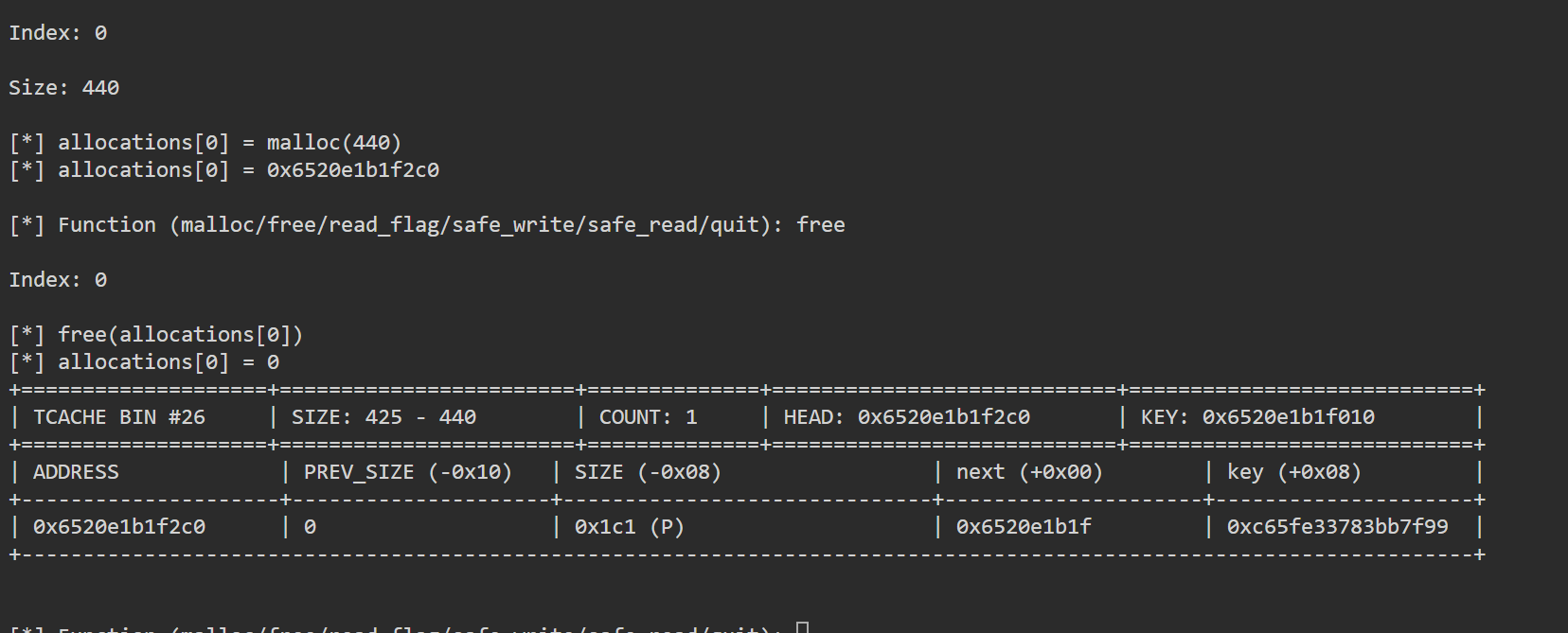Click the key (+0x08) column header
Viewport: 1568px width, 633px height.
[x=1294, y=472]
